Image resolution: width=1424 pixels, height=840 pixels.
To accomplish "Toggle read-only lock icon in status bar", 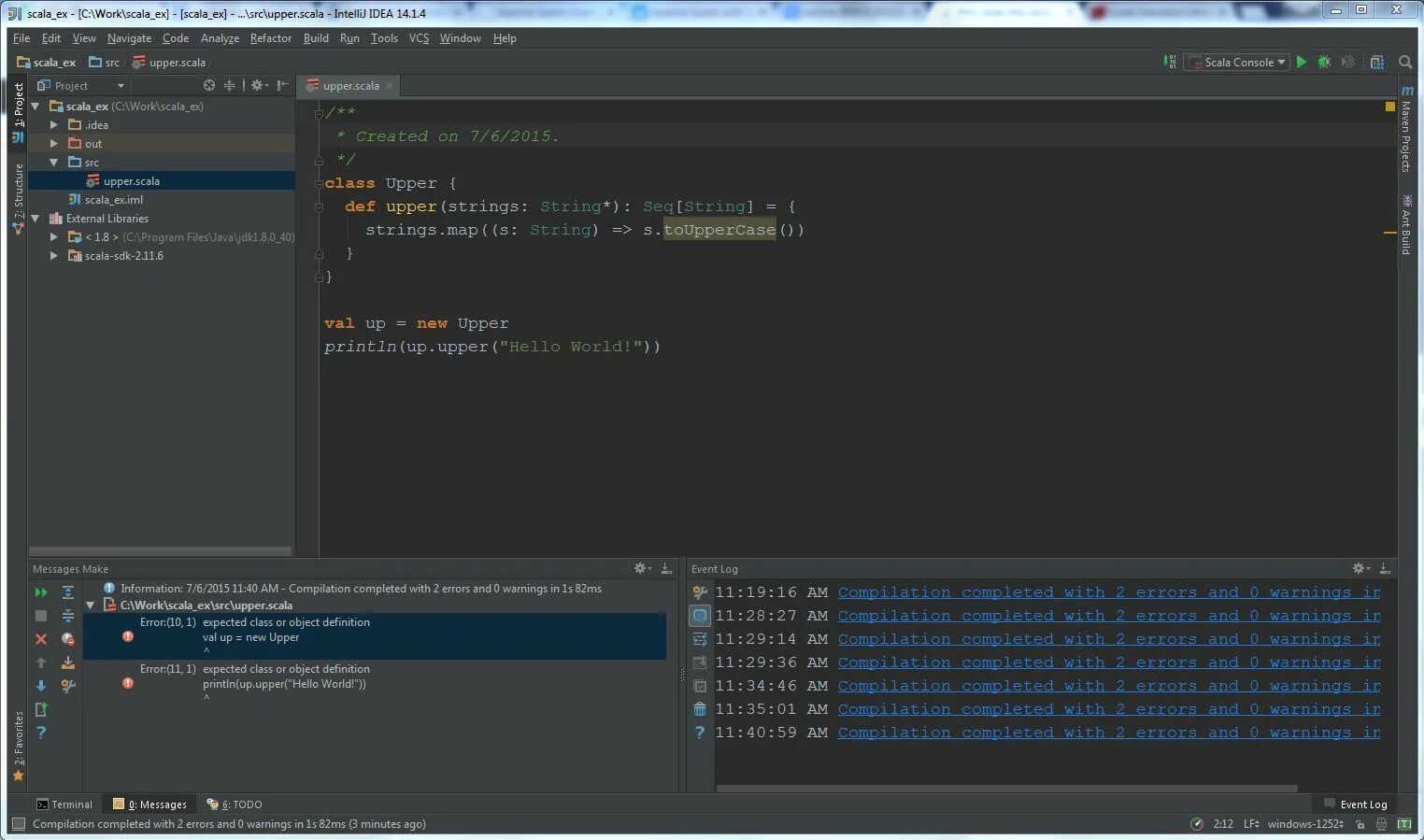I will point(1360,824).
